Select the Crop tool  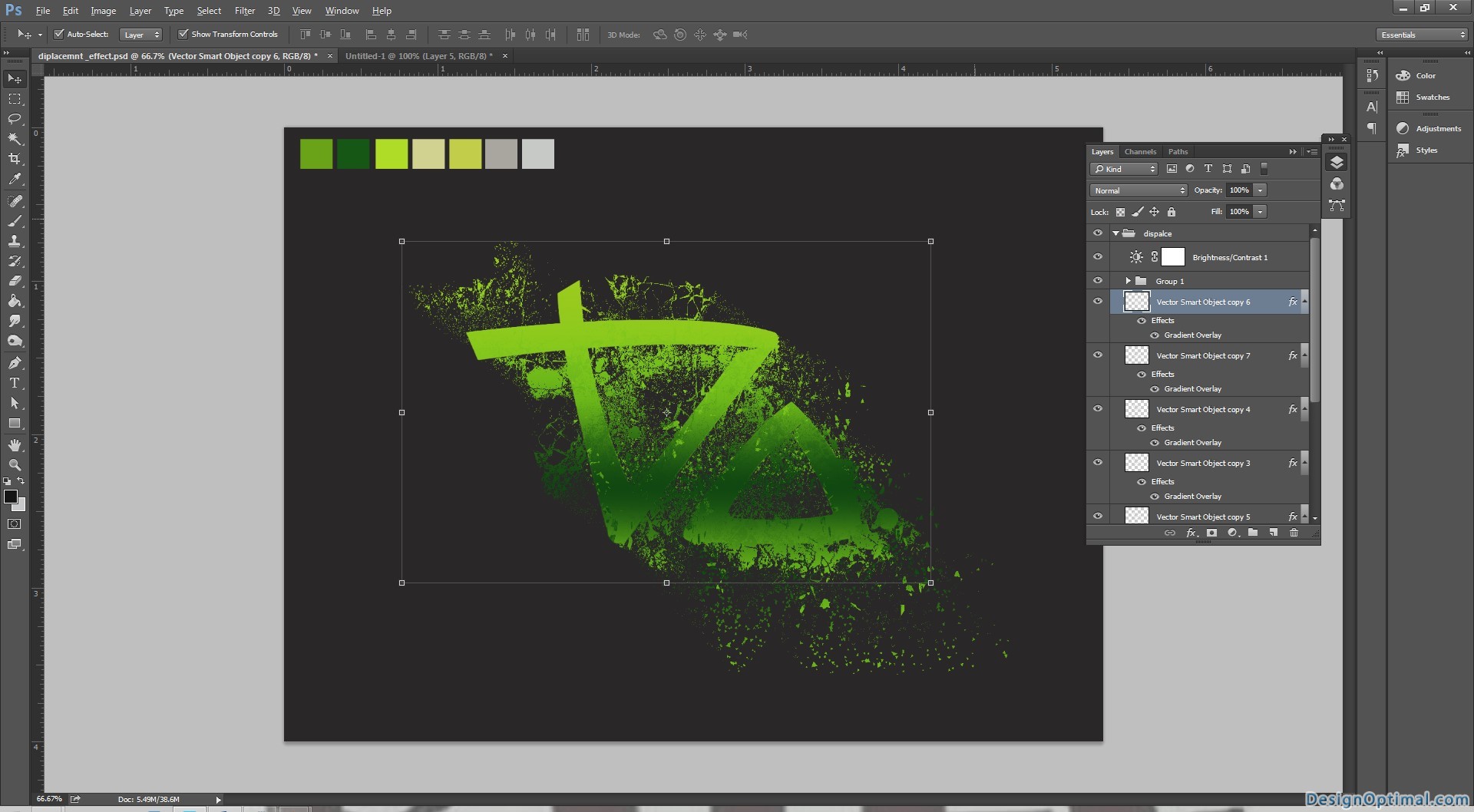click(15, 159)
